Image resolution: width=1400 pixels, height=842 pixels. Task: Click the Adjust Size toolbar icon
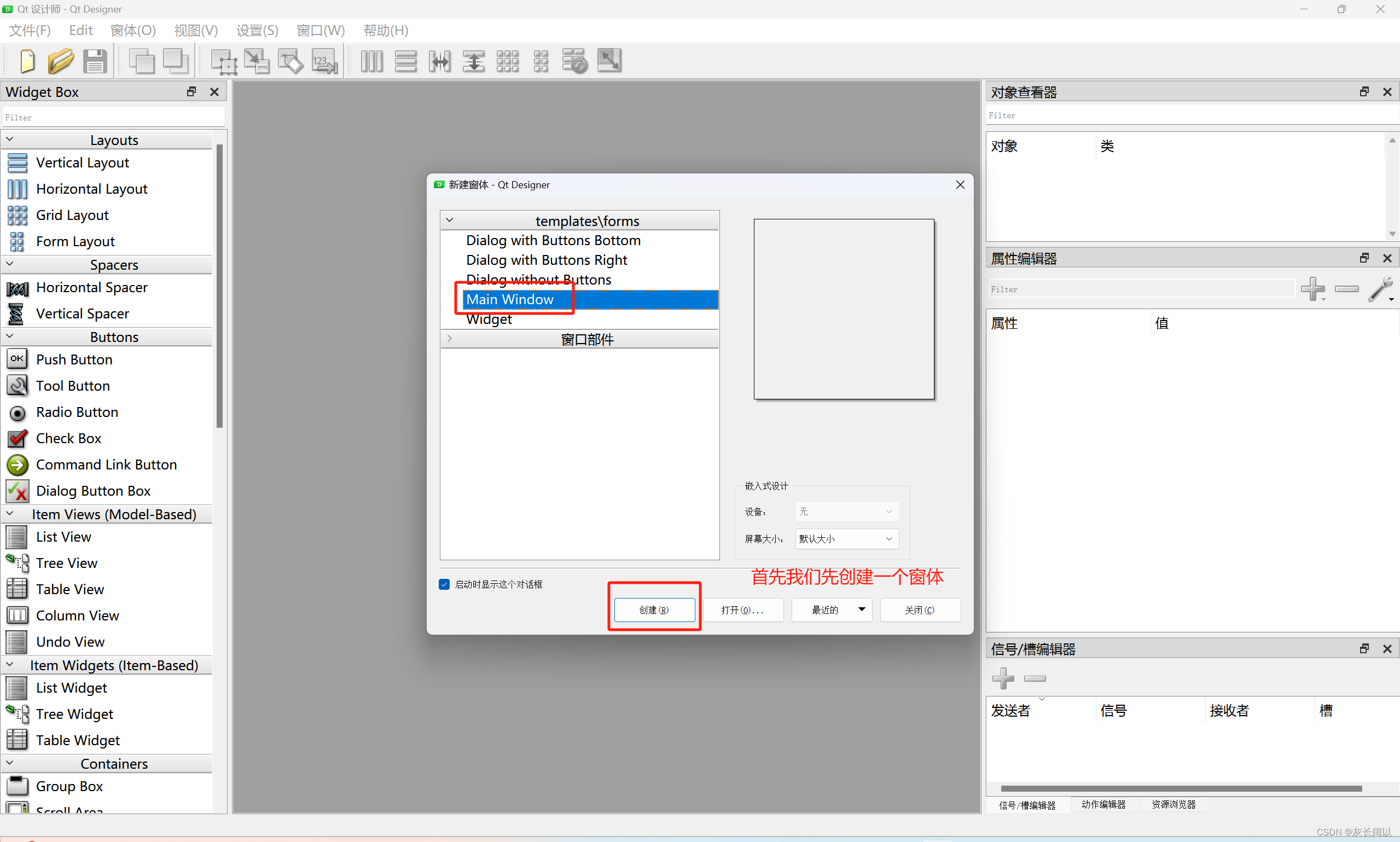point(609,61)
